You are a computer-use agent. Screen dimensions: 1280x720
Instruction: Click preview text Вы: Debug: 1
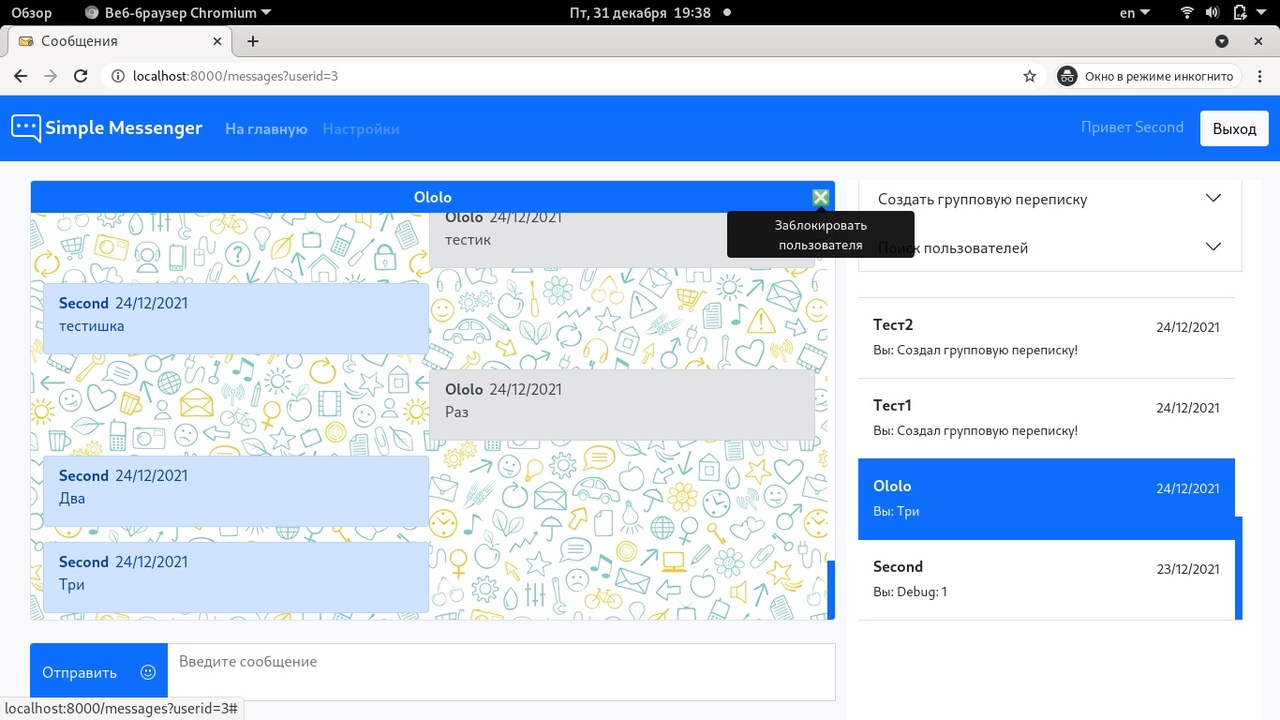(x=910, y=591)
